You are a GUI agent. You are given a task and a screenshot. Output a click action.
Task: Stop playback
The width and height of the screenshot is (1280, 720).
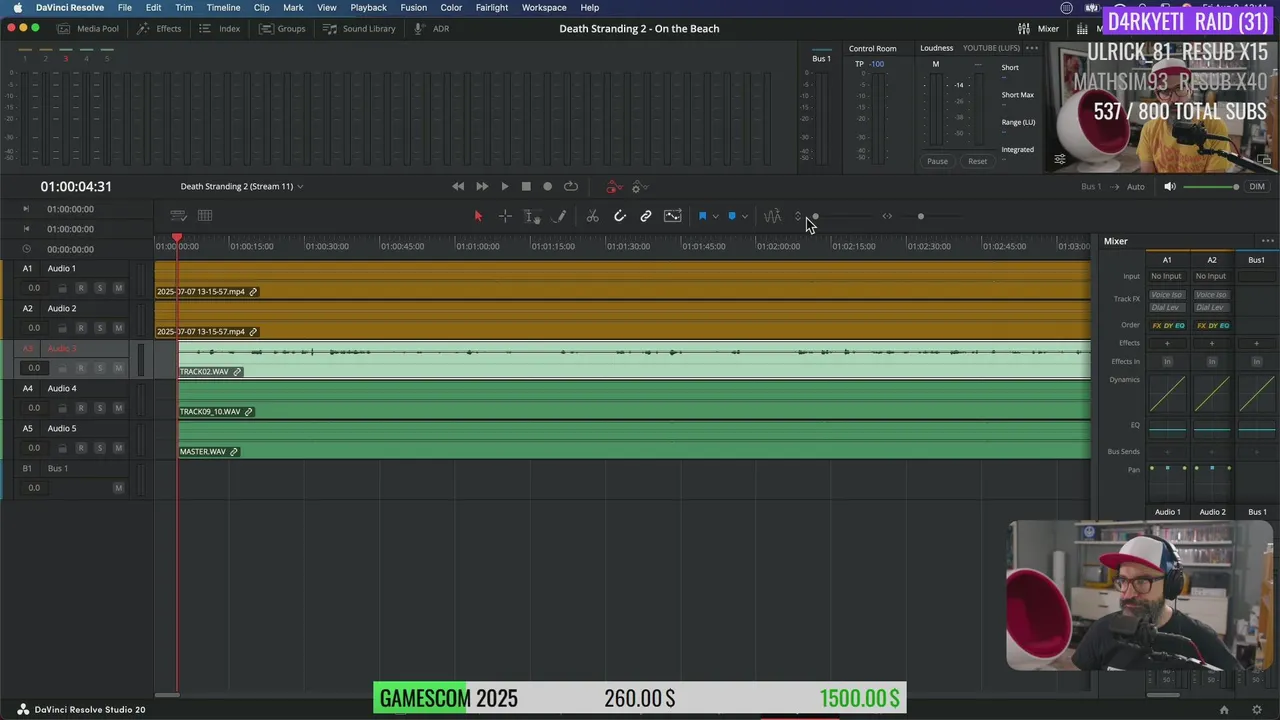[526, 186]
